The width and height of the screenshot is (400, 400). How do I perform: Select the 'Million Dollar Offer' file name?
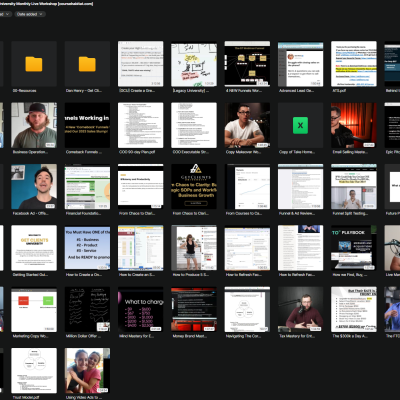point(84,336)
